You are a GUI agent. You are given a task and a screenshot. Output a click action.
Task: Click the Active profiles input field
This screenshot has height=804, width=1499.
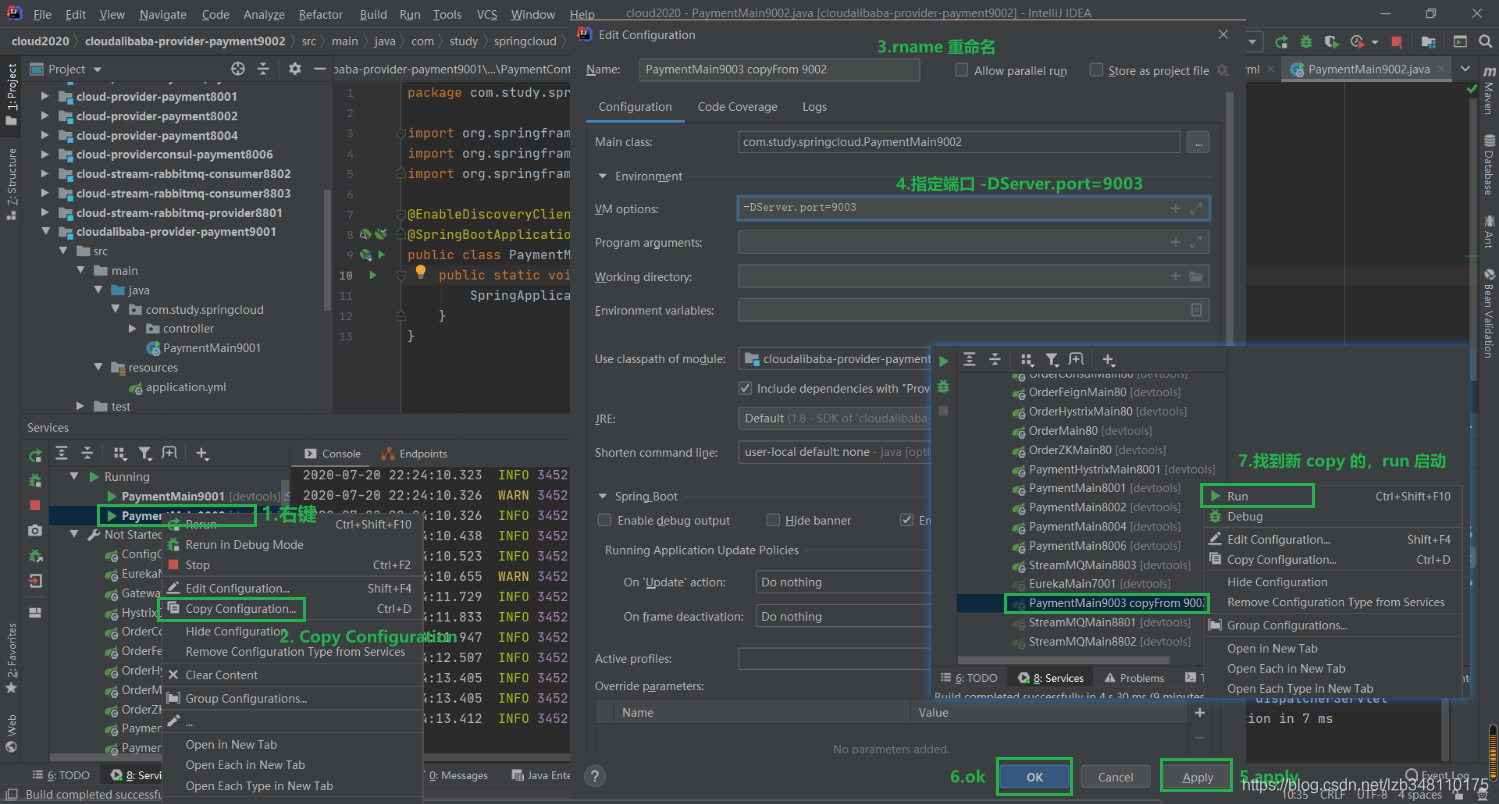click(834, 659)
